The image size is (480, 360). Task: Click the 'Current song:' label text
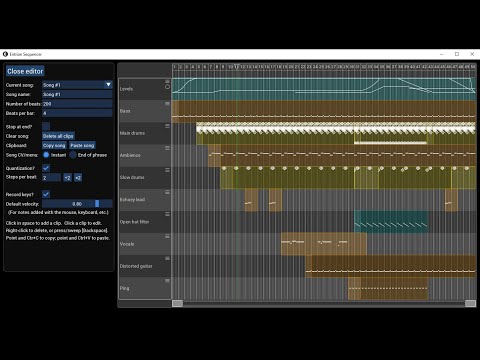(20, 85)
